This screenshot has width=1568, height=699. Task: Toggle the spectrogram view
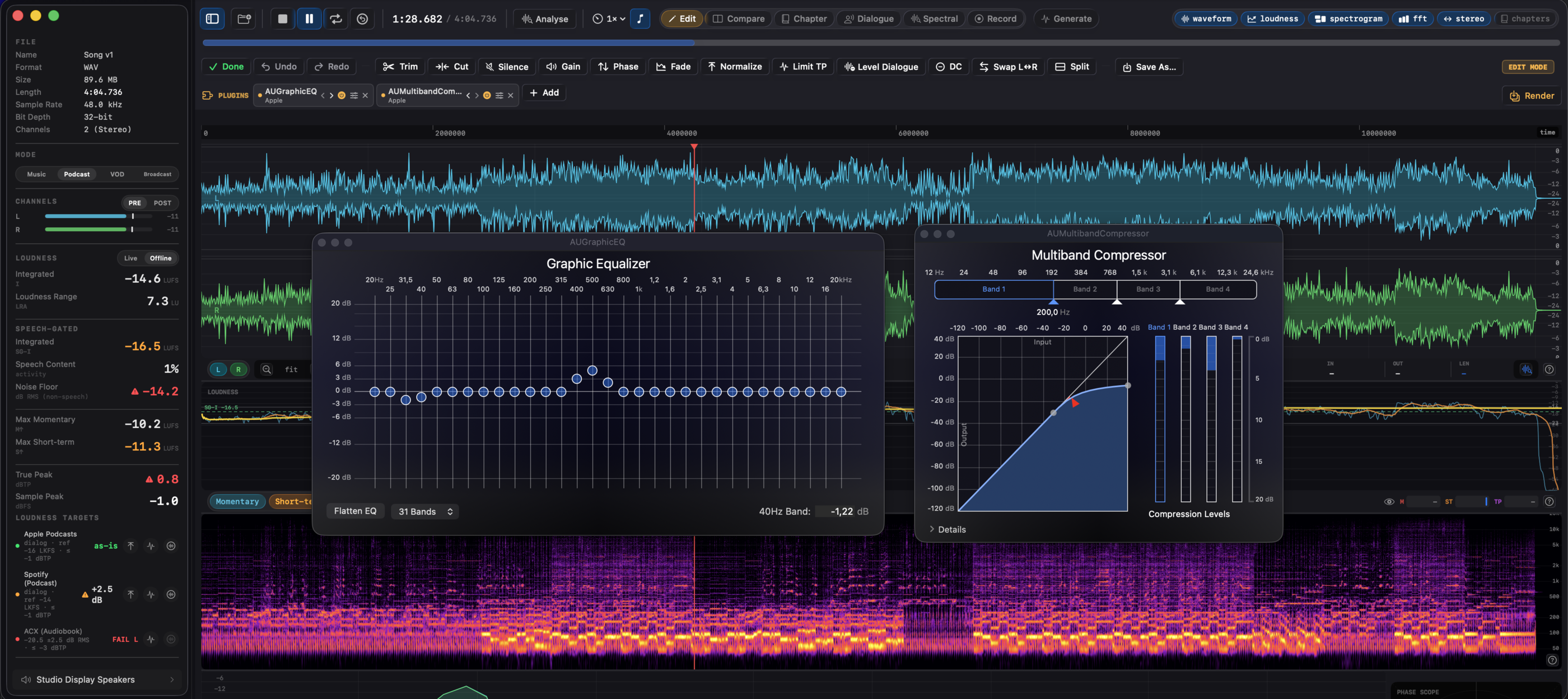click(1348, 19)
